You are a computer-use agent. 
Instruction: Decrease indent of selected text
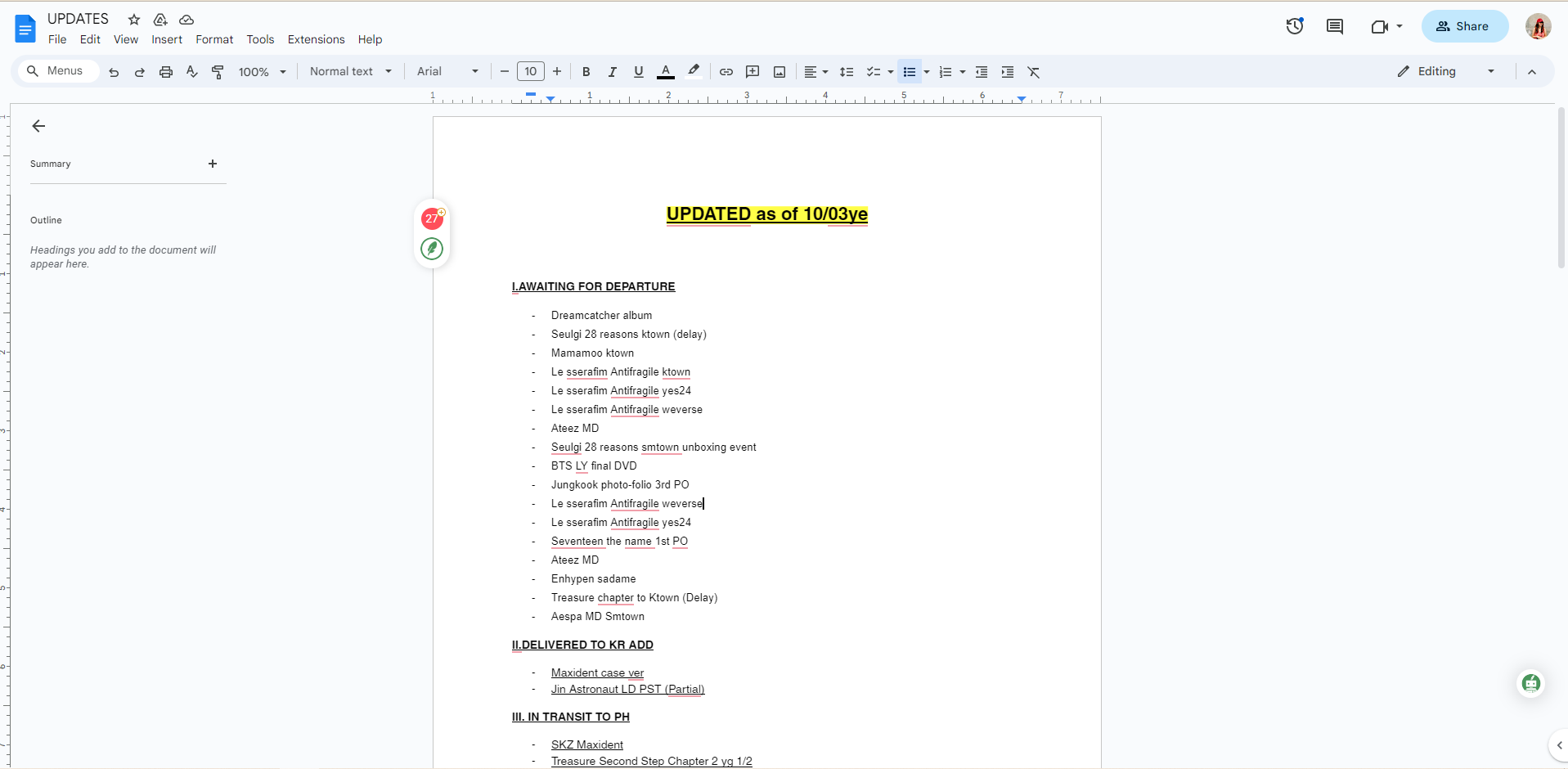(x=982, y=72)
